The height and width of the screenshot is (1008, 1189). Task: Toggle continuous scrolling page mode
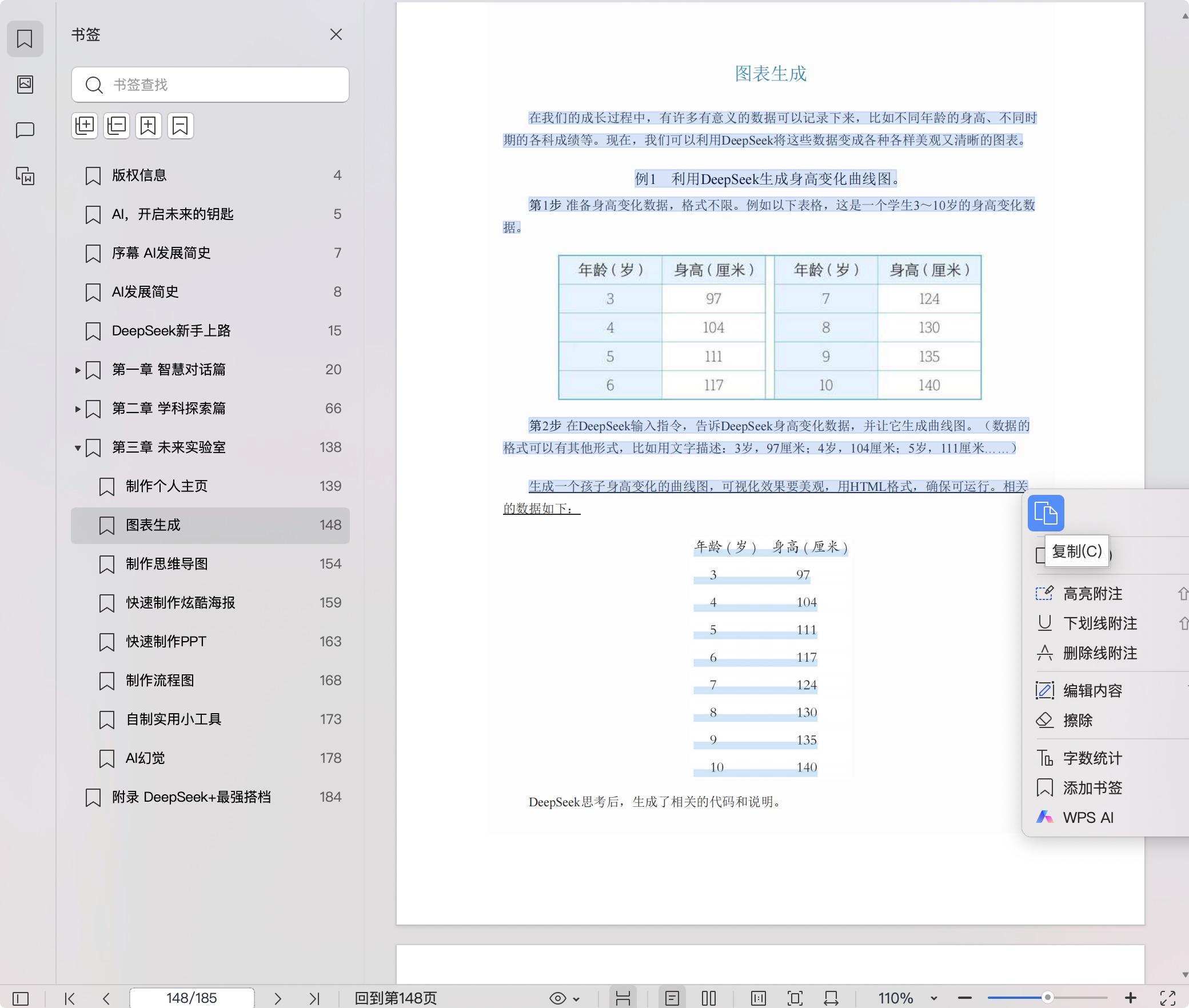tap(623, 998)
